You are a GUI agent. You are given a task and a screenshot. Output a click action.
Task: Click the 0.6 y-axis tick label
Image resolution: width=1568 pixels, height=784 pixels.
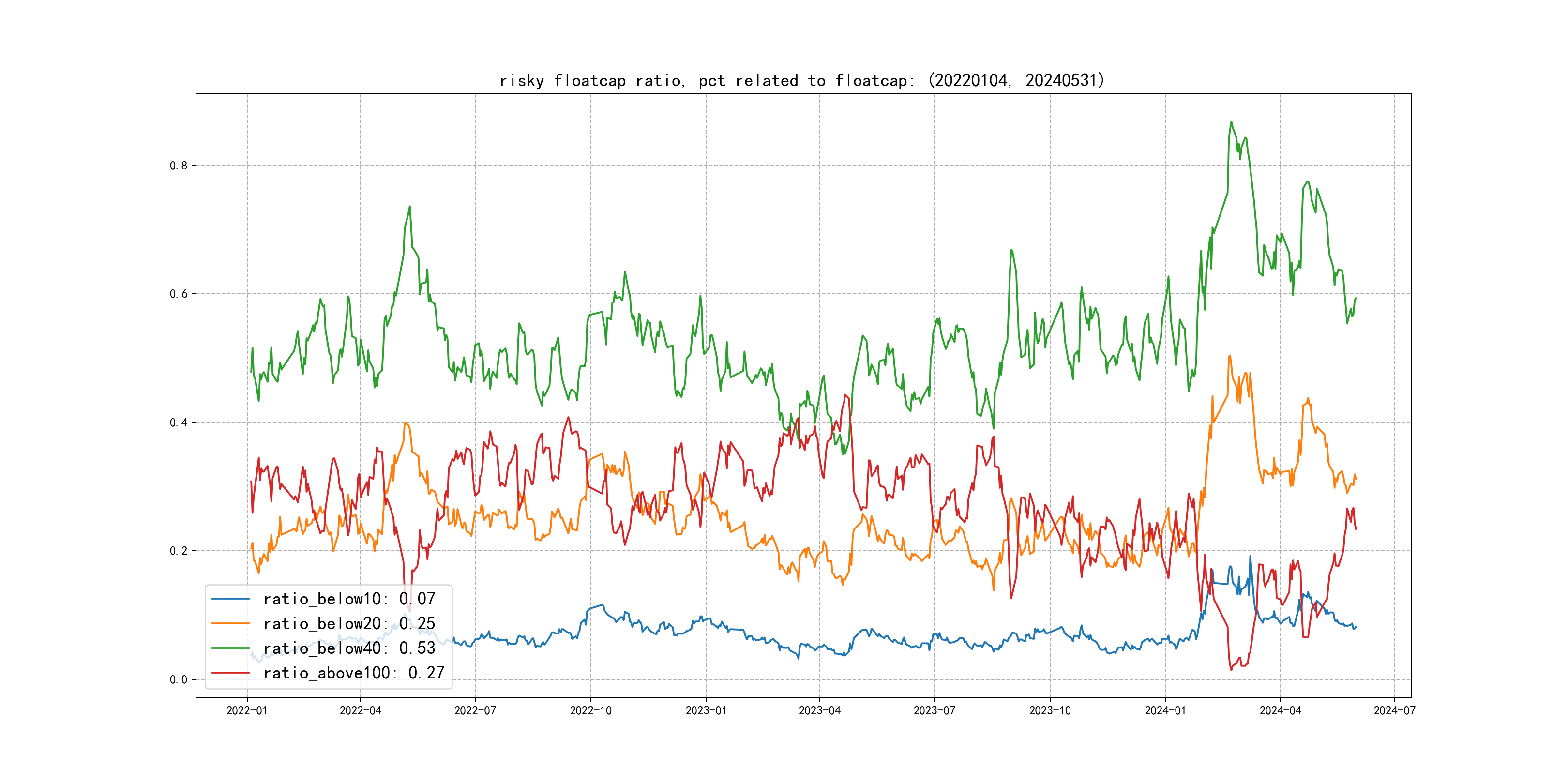[179, 294]
